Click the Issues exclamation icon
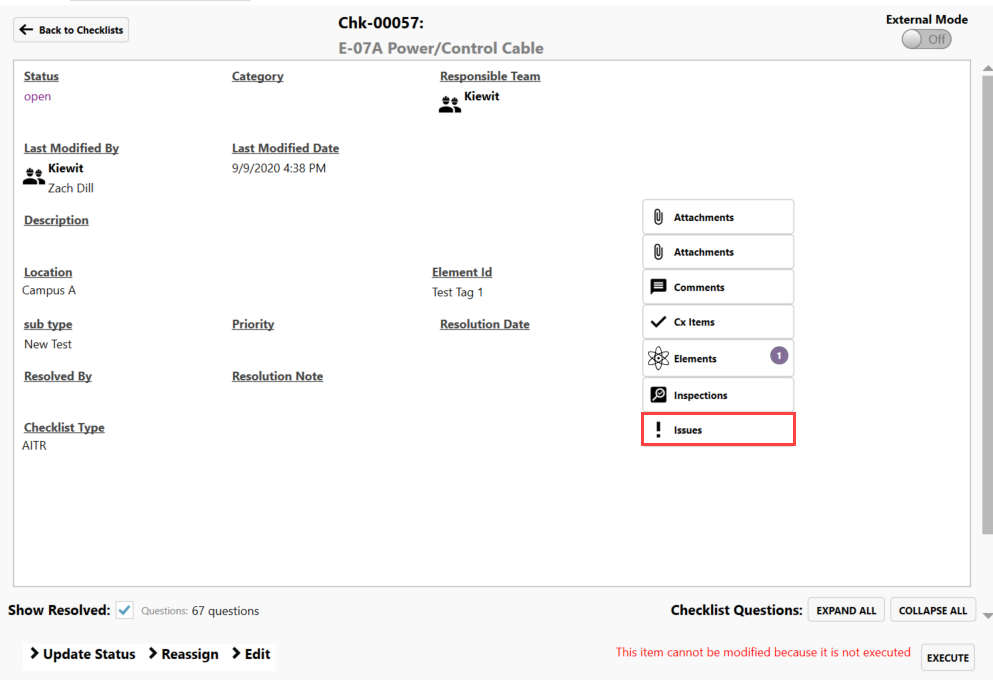 click(x=658, y=430)
